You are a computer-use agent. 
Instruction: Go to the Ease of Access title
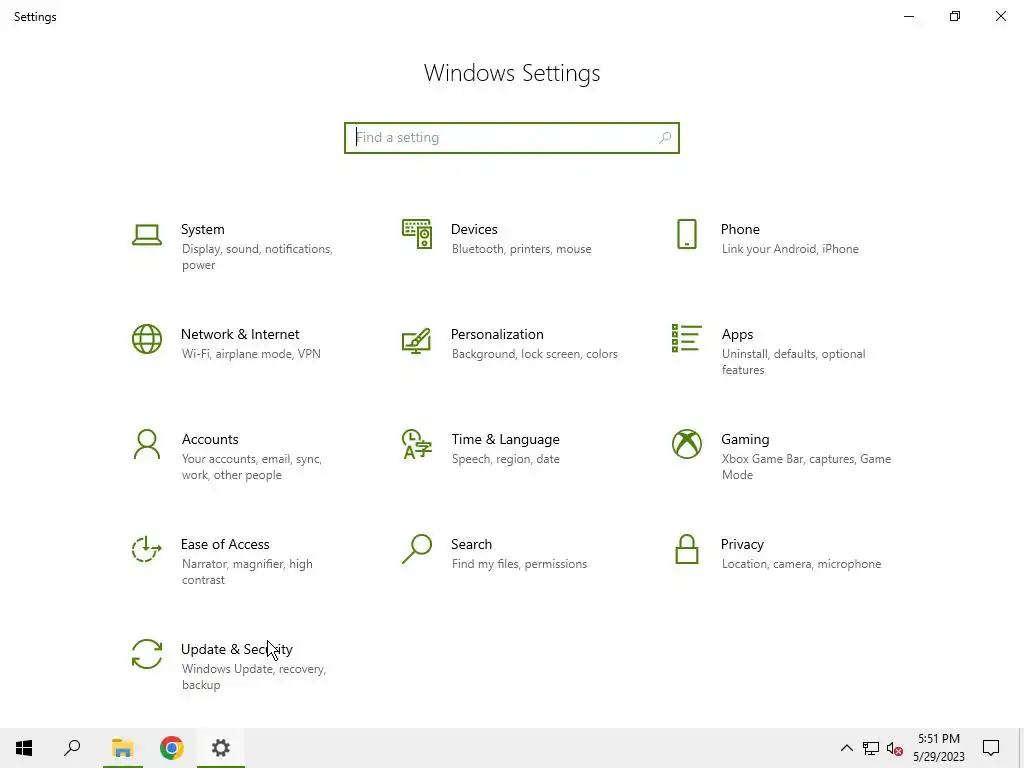(x=225, y=544)
